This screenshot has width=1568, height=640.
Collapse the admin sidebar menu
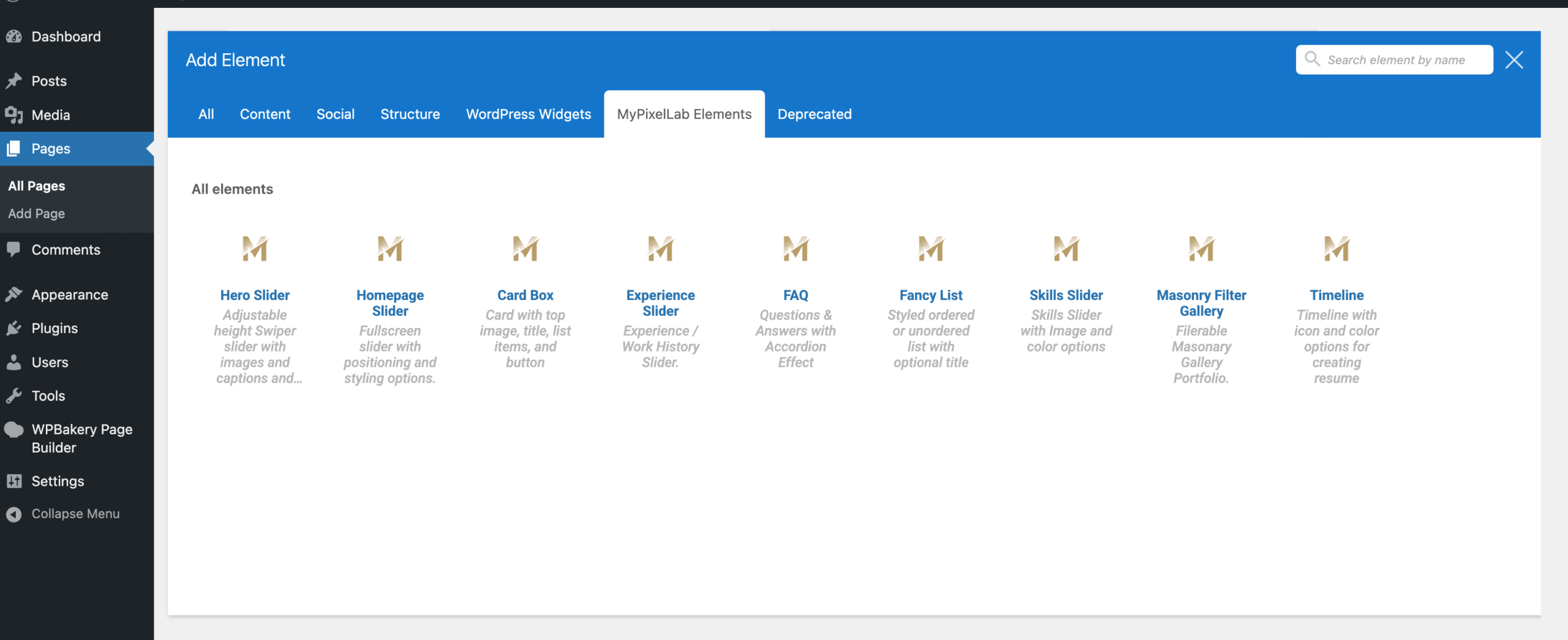click(x=75, y=514)
